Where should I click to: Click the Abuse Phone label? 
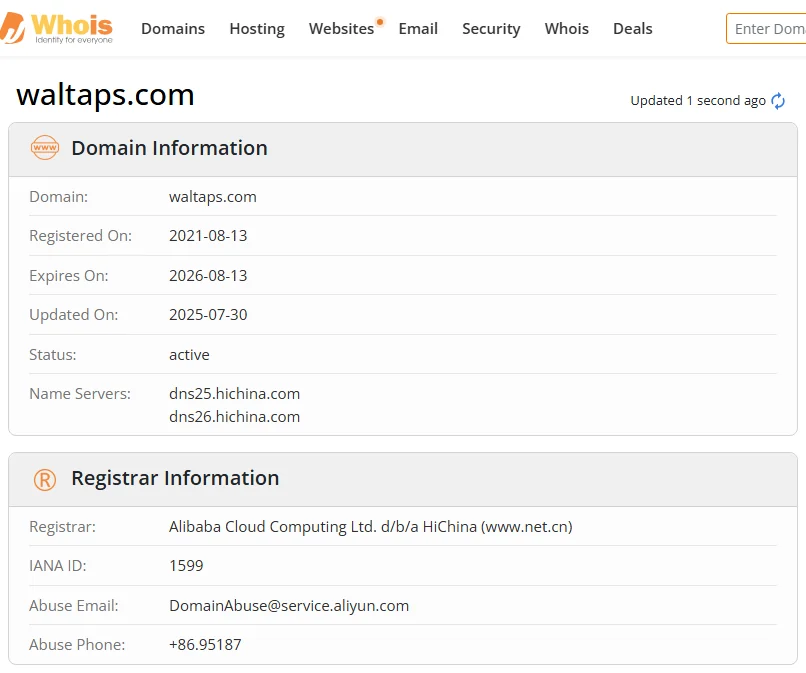point(77,645)
